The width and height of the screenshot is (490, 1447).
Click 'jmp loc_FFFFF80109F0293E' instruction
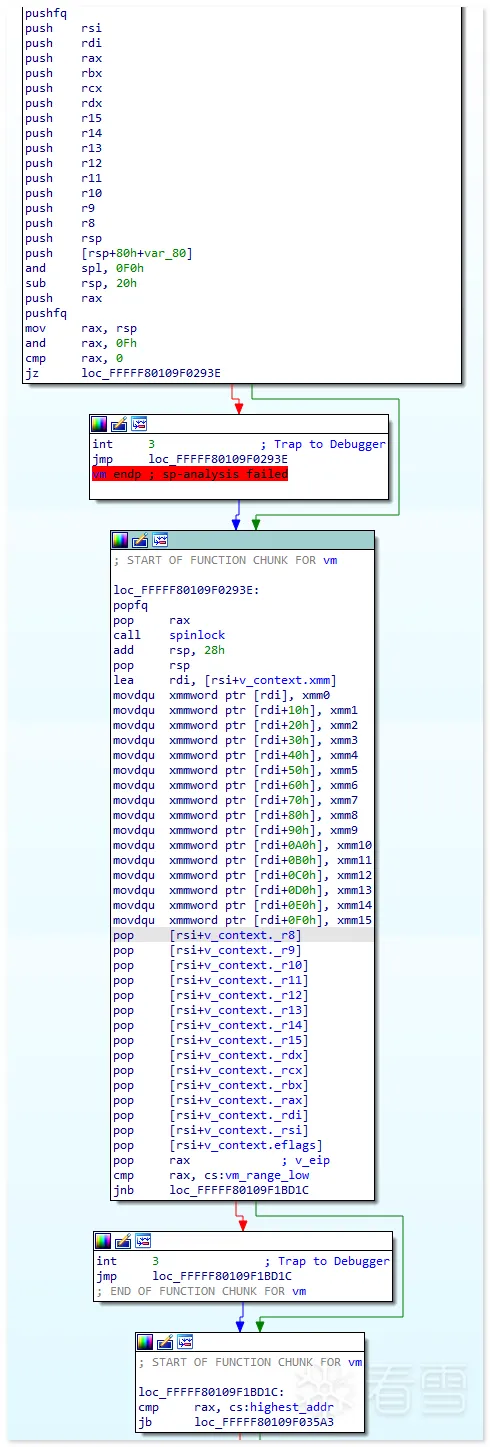[190, 459]
